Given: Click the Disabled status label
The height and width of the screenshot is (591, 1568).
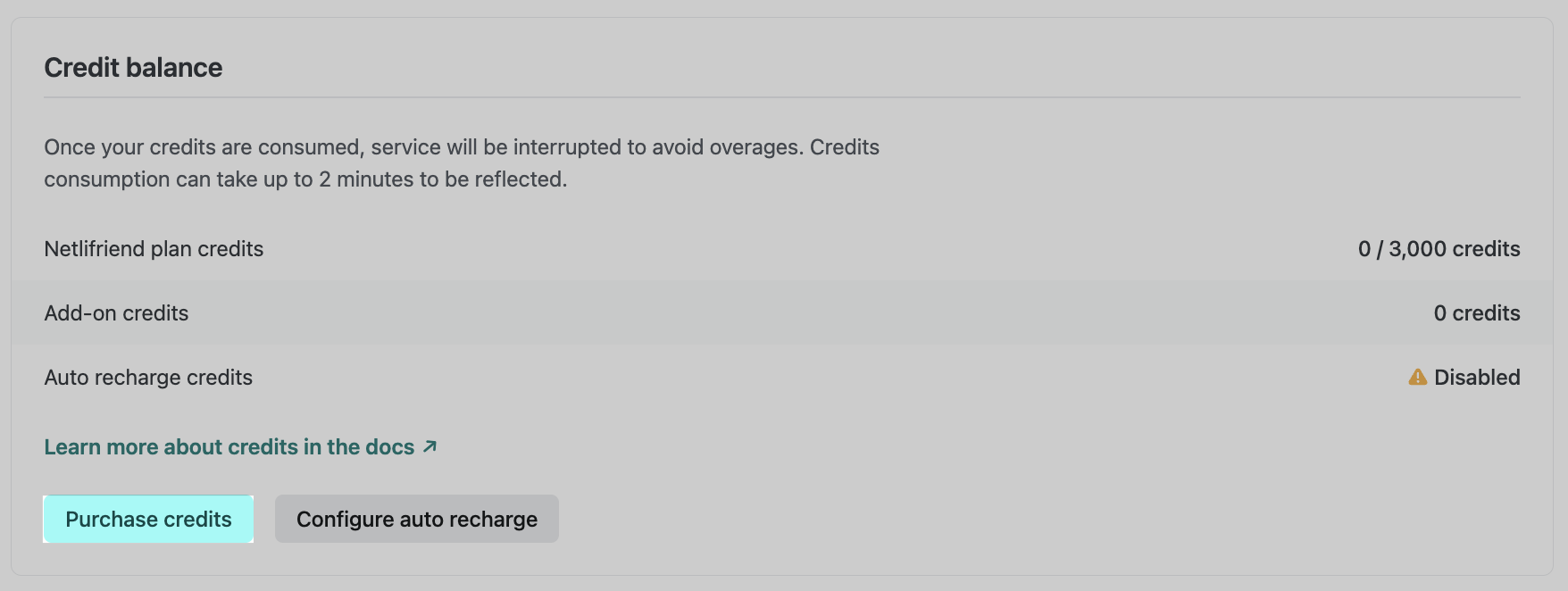Looking at the screenshot, I should click(1478, 377).
